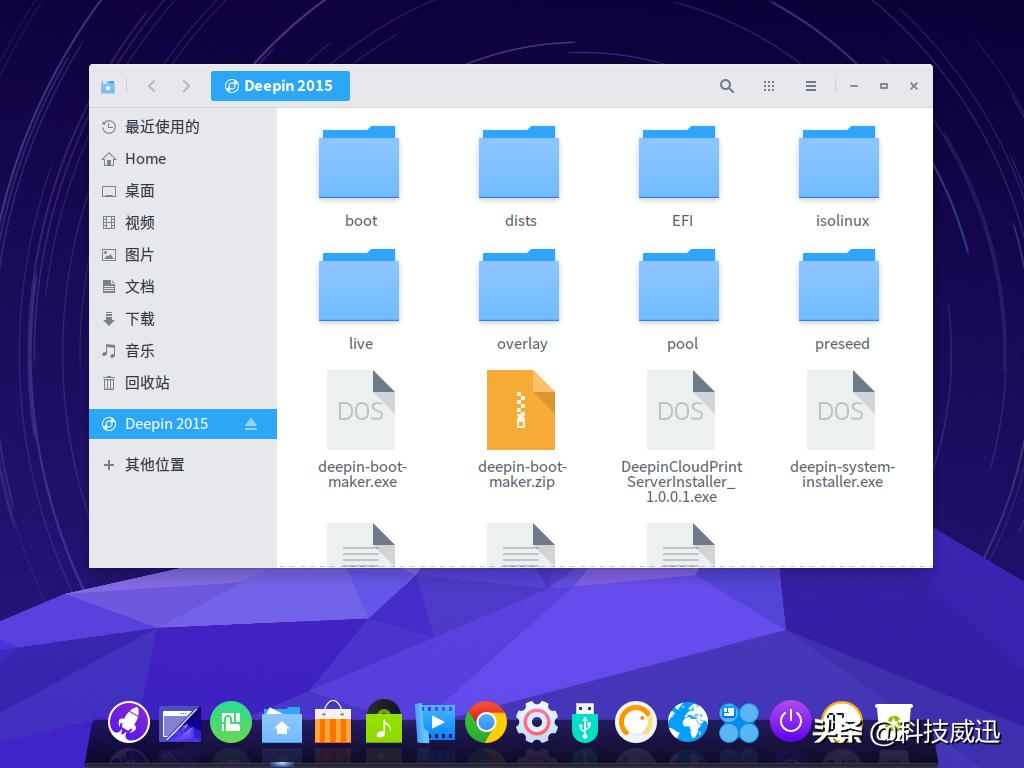Viewport: 1024px width, 768px height.
Task: Open deepin Movie player from the dock
Action: click(435, 721)
